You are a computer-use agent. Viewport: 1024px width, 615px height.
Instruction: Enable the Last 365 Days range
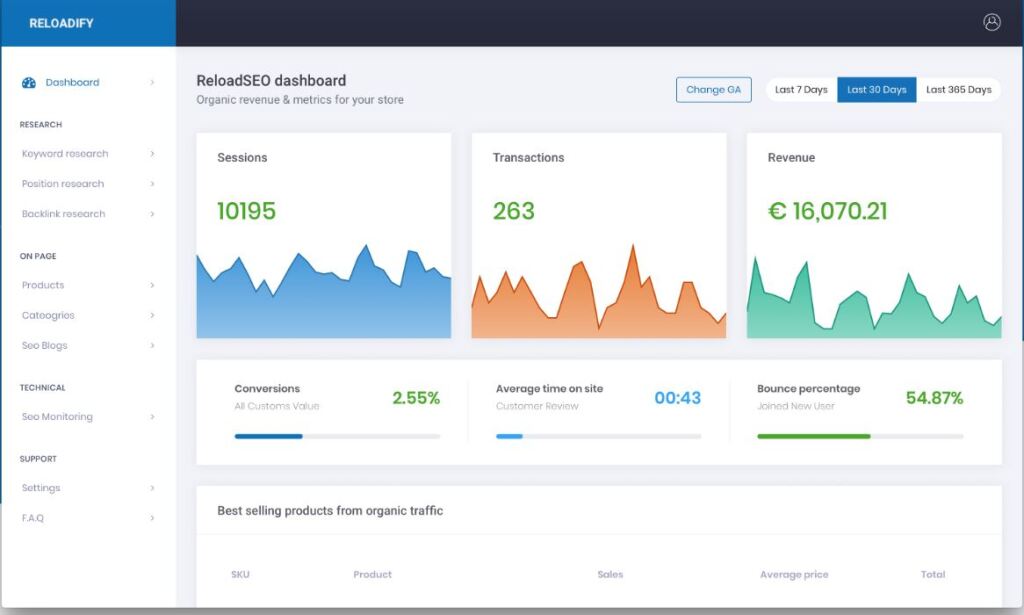(960, 89)
